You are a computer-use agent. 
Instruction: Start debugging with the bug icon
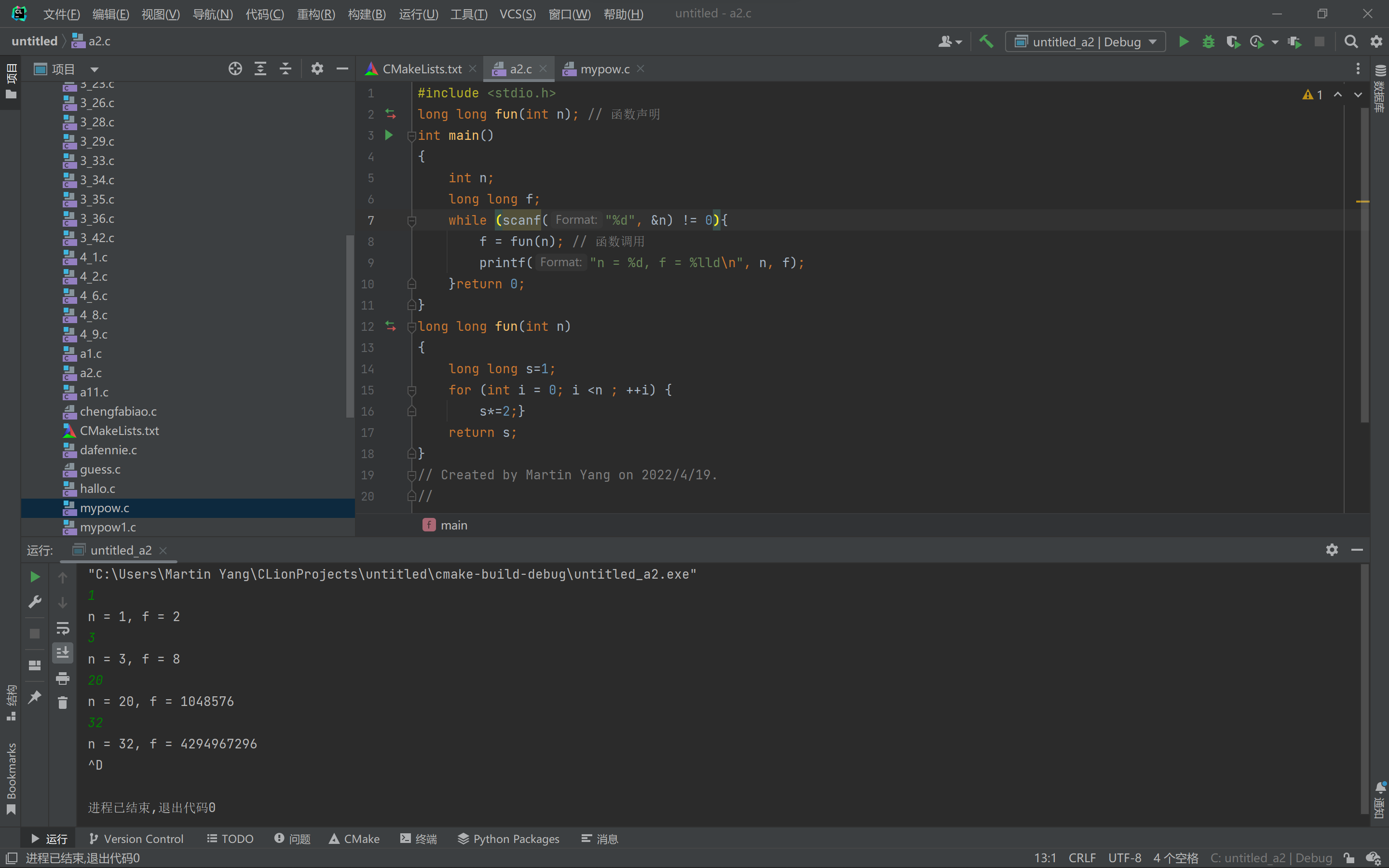tap(1208, 41)
